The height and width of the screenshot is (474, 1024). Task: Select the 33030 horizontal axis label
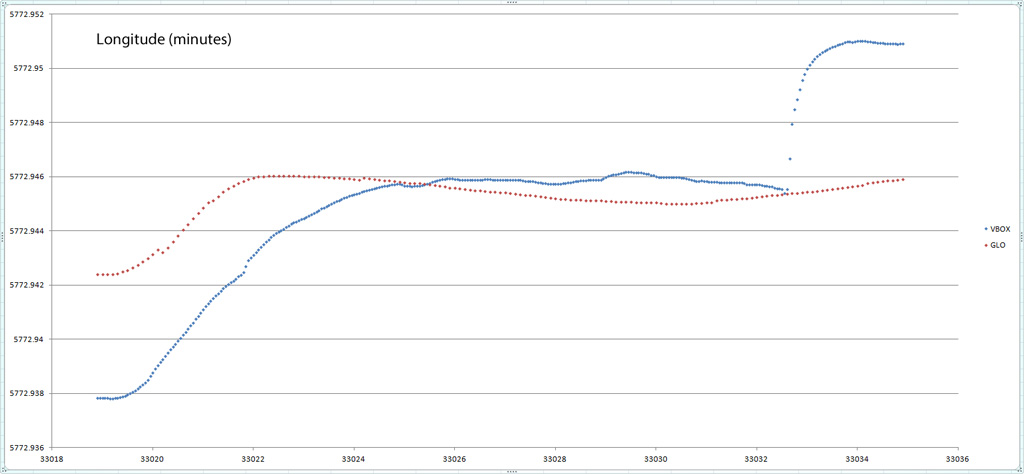click(656, 460)
